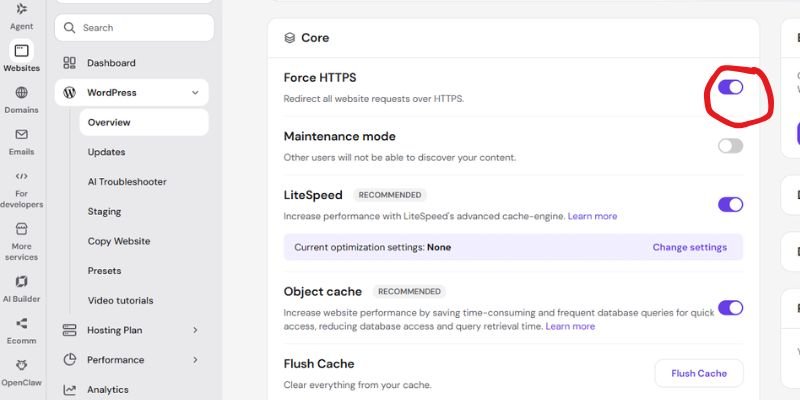
Task: Click the Dashboard grid icon
Action: click(69, 63)
